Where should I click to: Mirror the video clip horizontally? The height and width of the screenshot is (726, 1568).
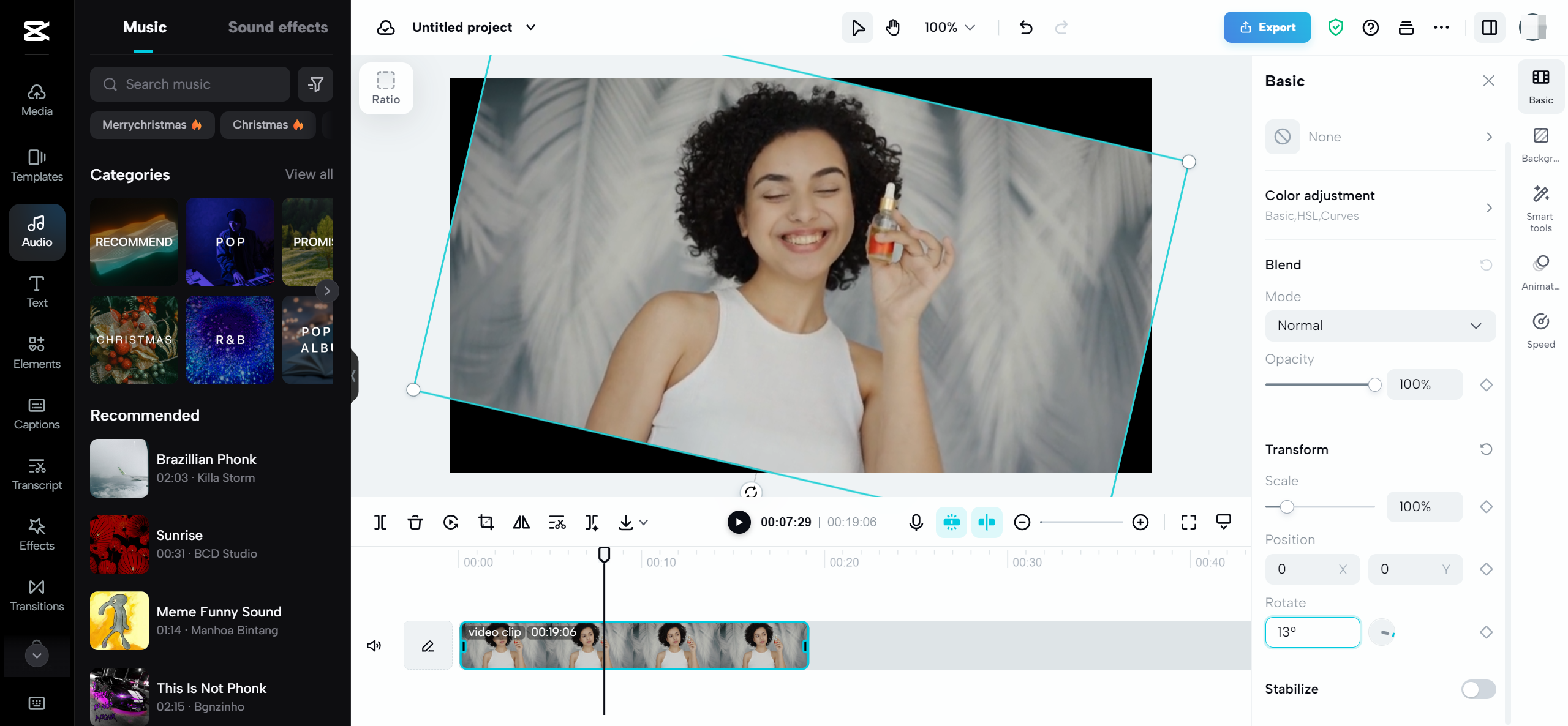[521, 522]
